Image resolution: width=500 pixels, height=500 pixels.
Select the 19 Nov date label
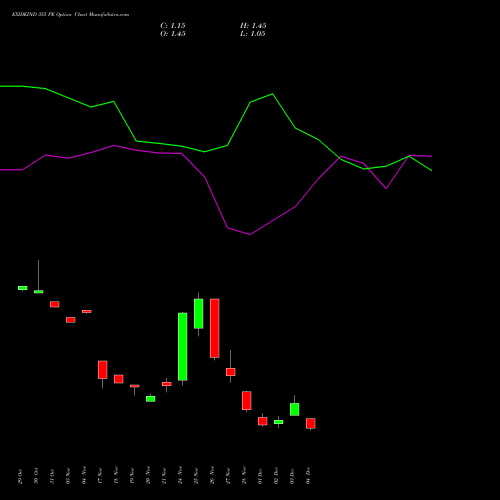coord(132,476)
